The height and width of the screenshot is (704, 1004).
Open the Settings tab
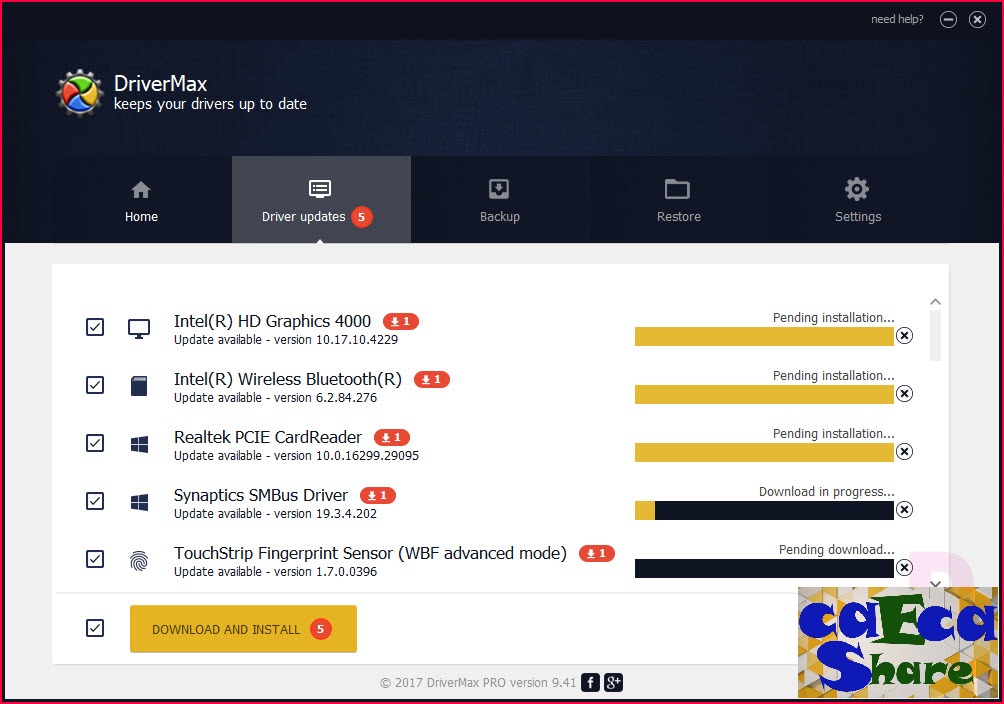coord(857,201)
